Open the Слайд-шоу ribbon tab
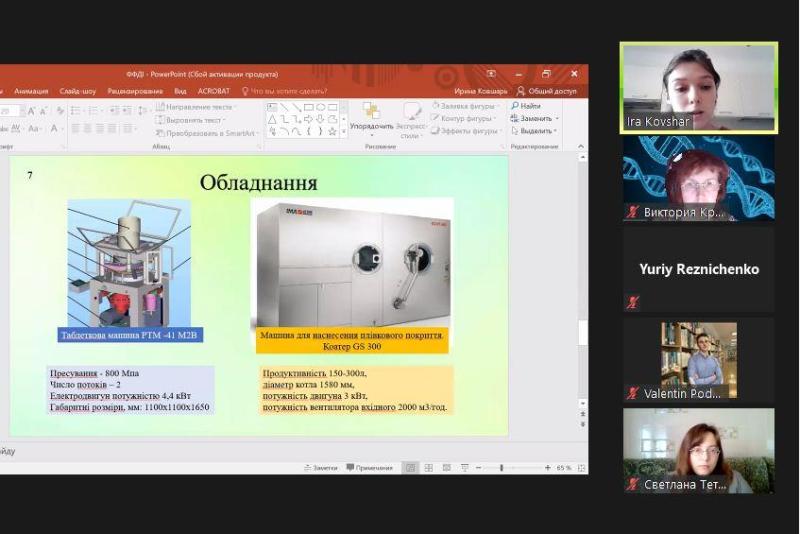 point(78,90)
